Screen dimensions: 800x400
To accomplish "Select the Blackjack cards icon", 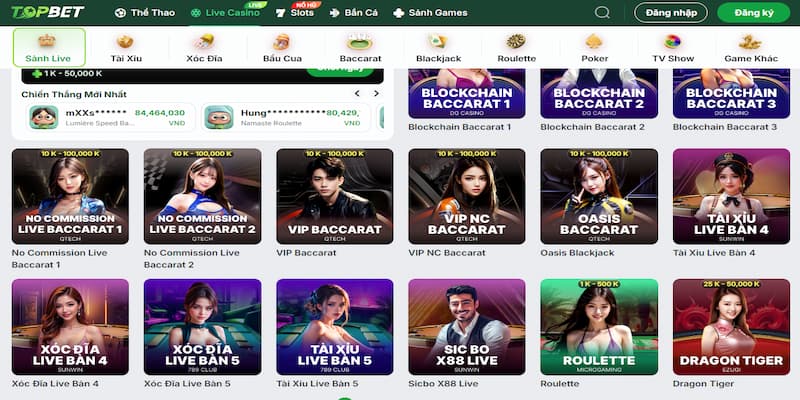I will coord(438,42).
